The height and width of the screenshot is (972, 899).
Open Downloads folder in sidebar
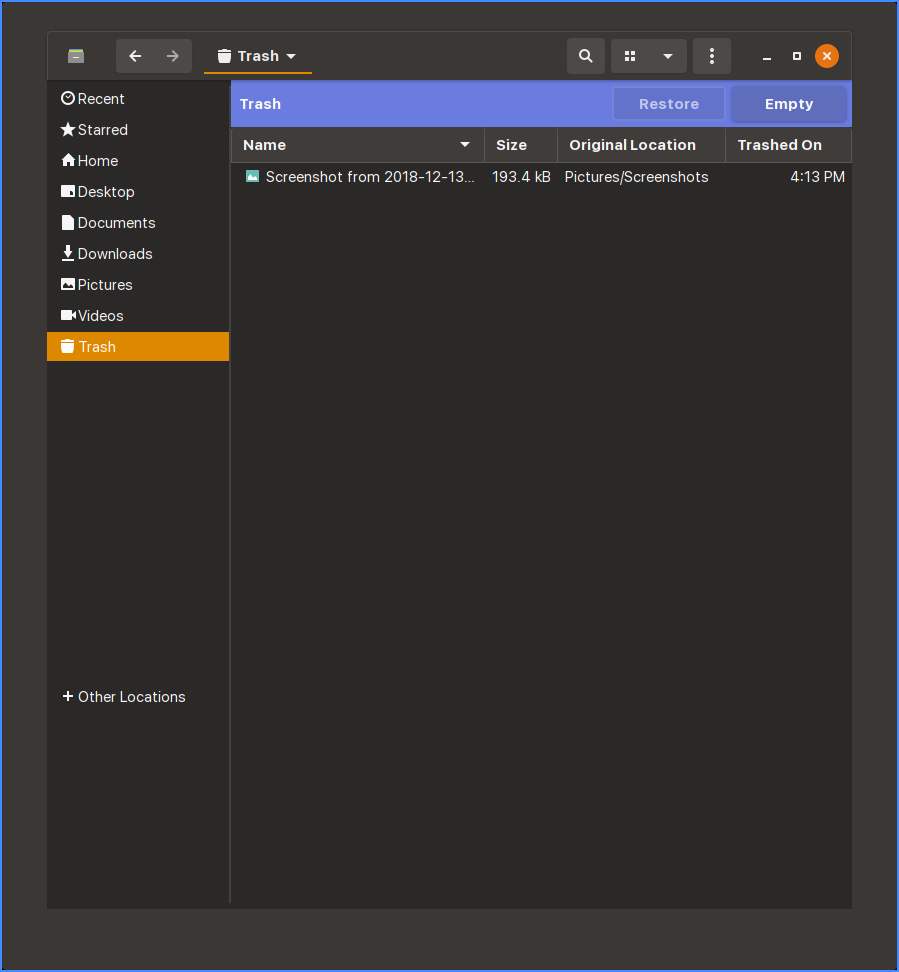click(138, 254)
